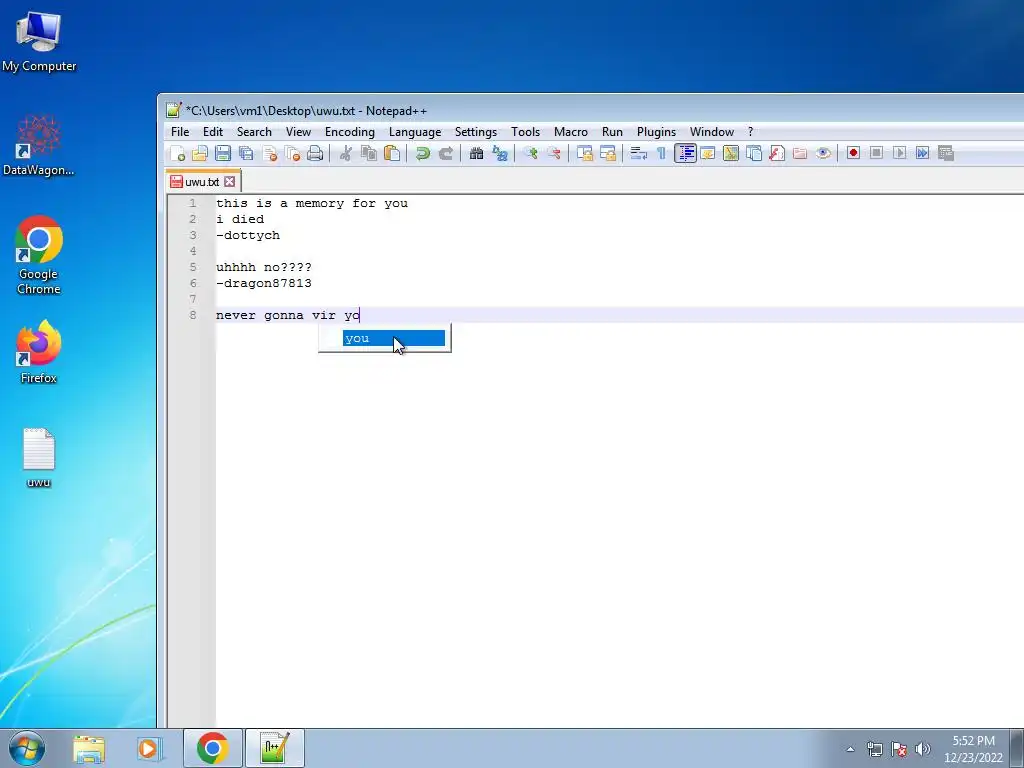Select the uwu.txt document tab
1024x768 pixels.
pyautogui.click(x=202, y=182)
